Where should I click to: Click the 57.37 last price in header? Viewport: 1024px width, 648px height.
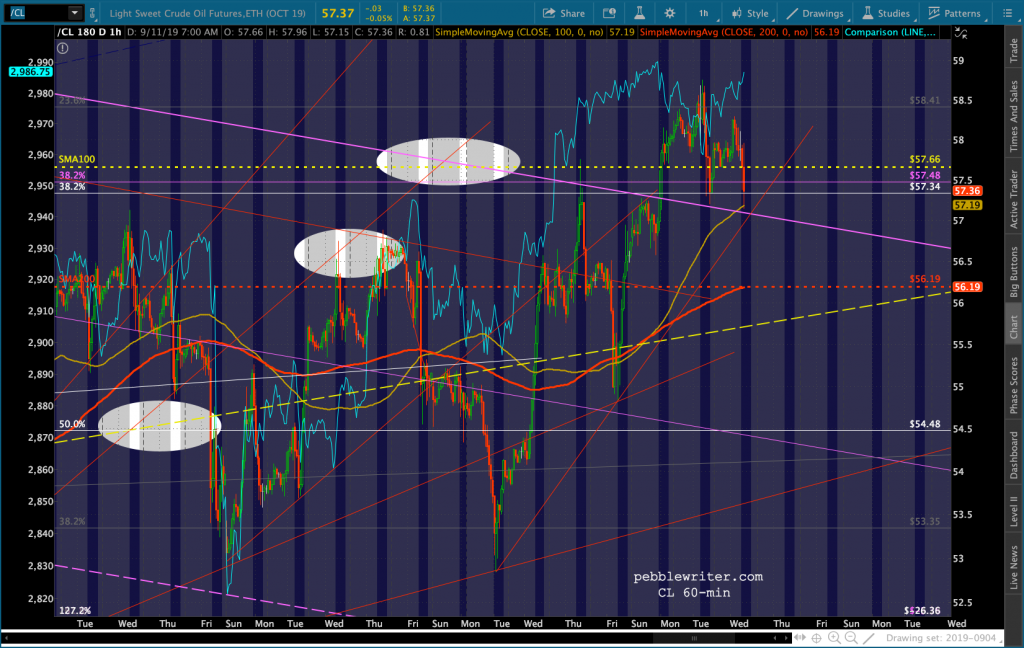click(x=338, y=13)
